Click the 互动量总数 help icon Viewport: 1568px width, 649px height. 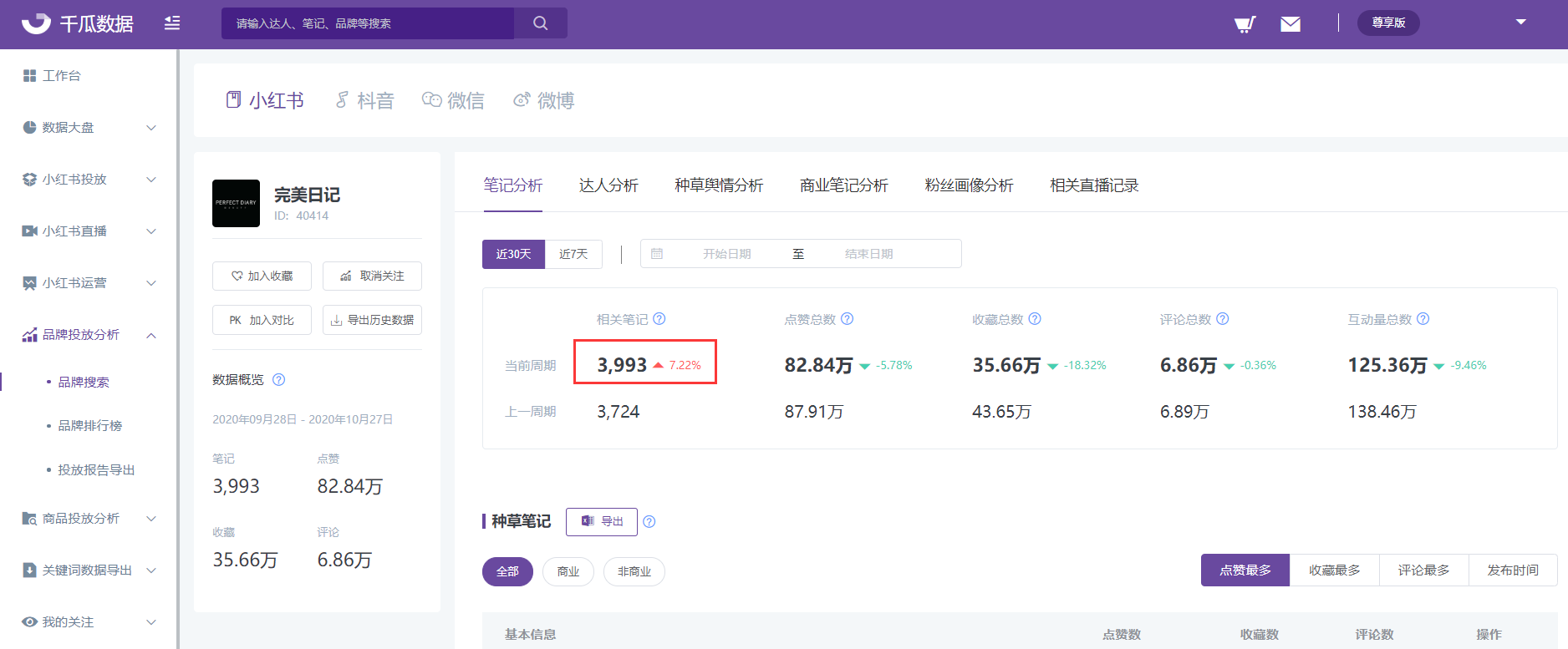click(1423, 319)
